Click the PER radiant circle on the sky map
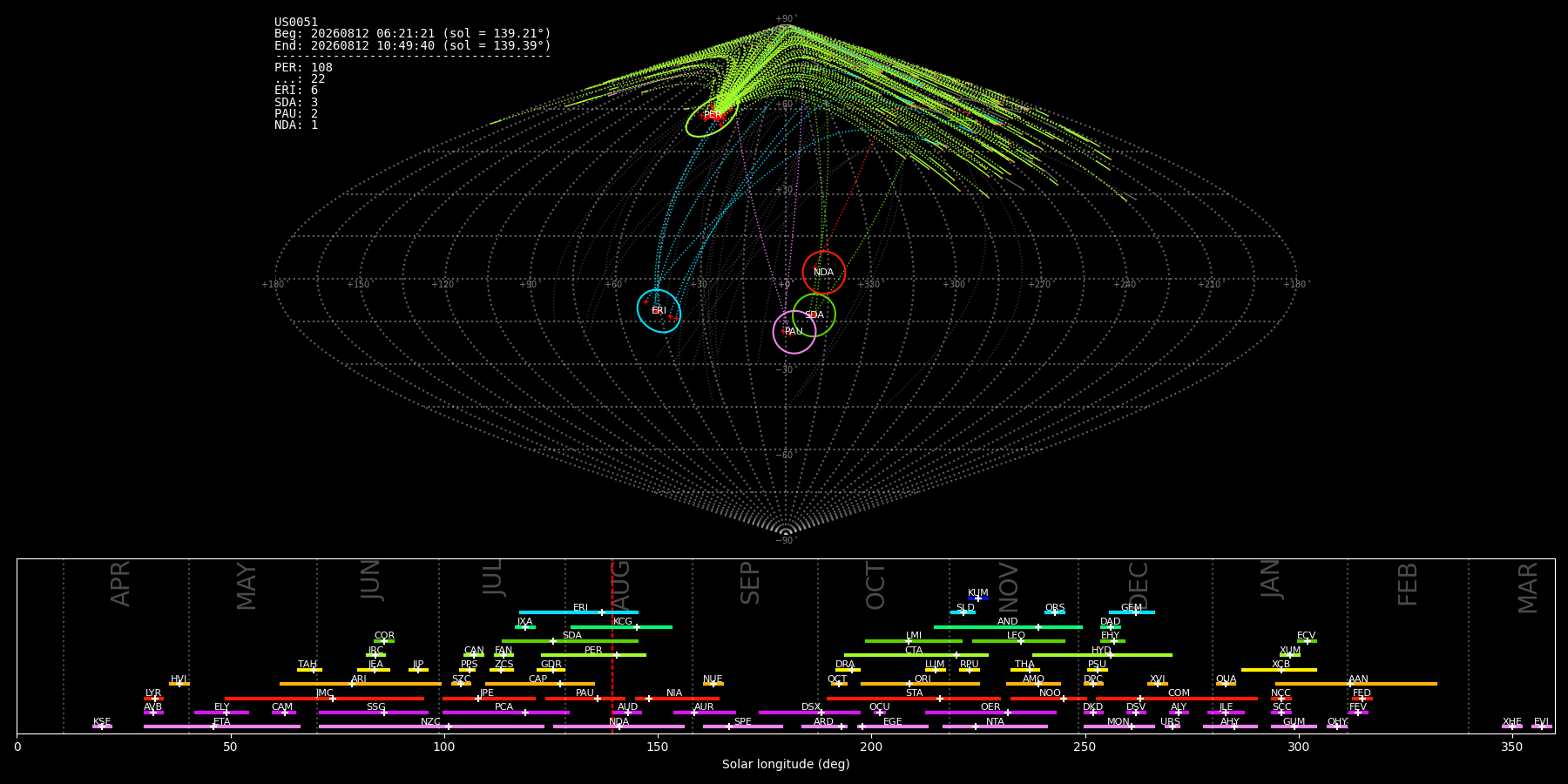The image size is (1568, 784). [x=712, y=115]
